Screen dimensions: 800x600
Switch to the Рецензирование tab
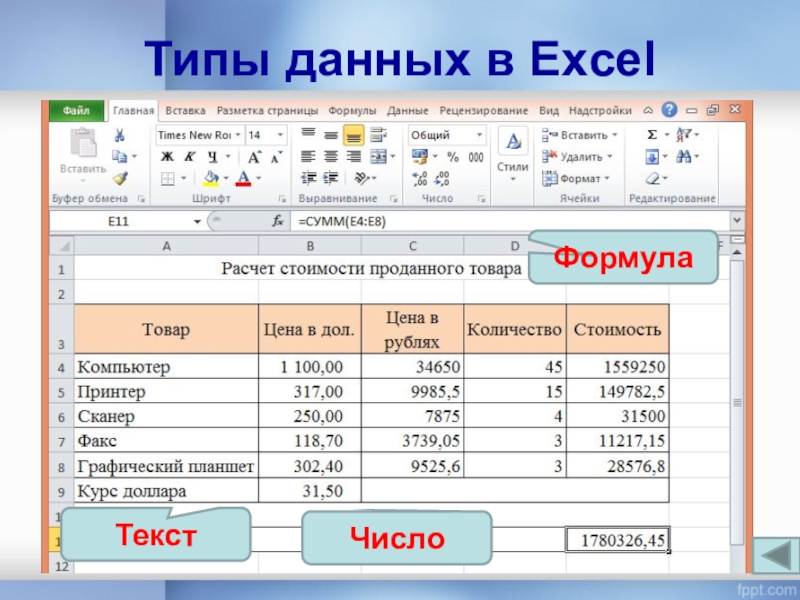[484, 111]
